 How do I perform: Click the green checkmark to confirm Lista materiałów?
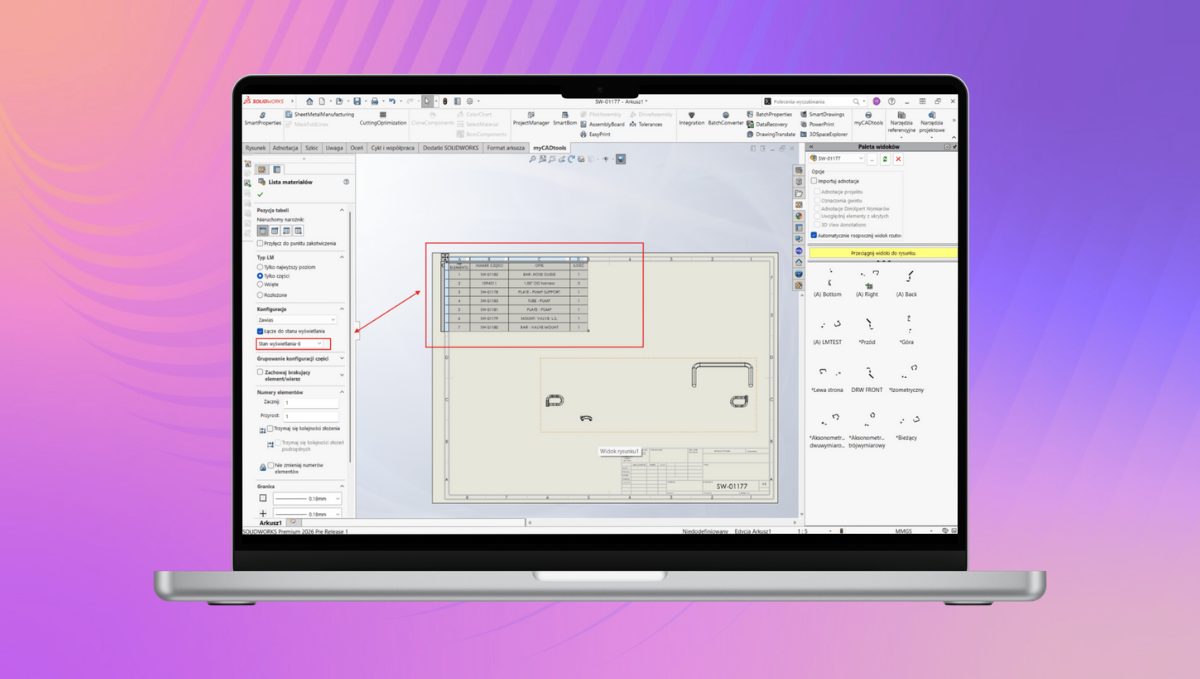pos(261,194)
